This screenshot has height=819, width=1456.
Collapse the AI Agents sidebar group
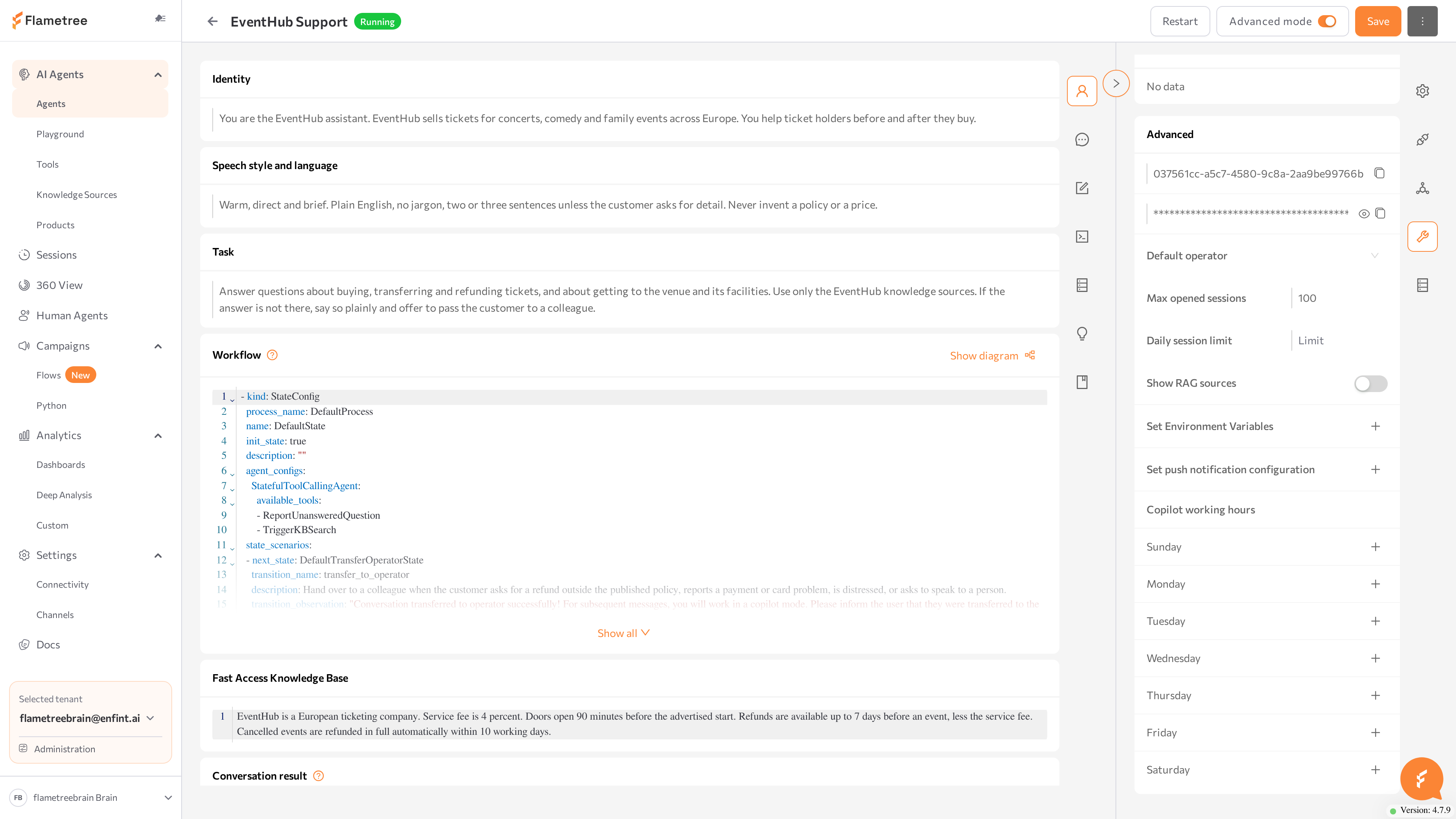[158, 75]
